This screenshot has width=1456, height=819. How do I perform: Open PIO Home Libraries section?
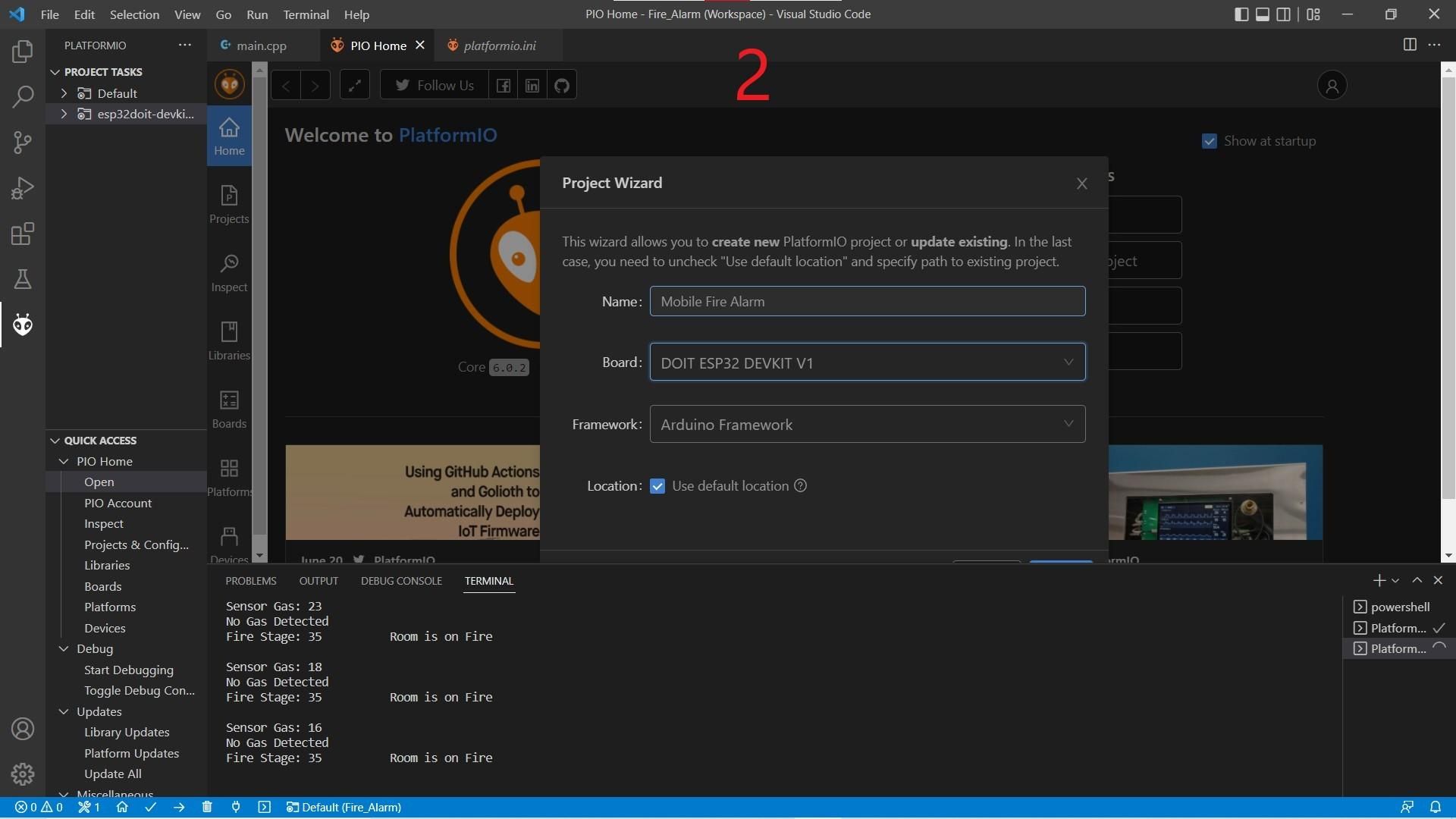pos(229,340)
